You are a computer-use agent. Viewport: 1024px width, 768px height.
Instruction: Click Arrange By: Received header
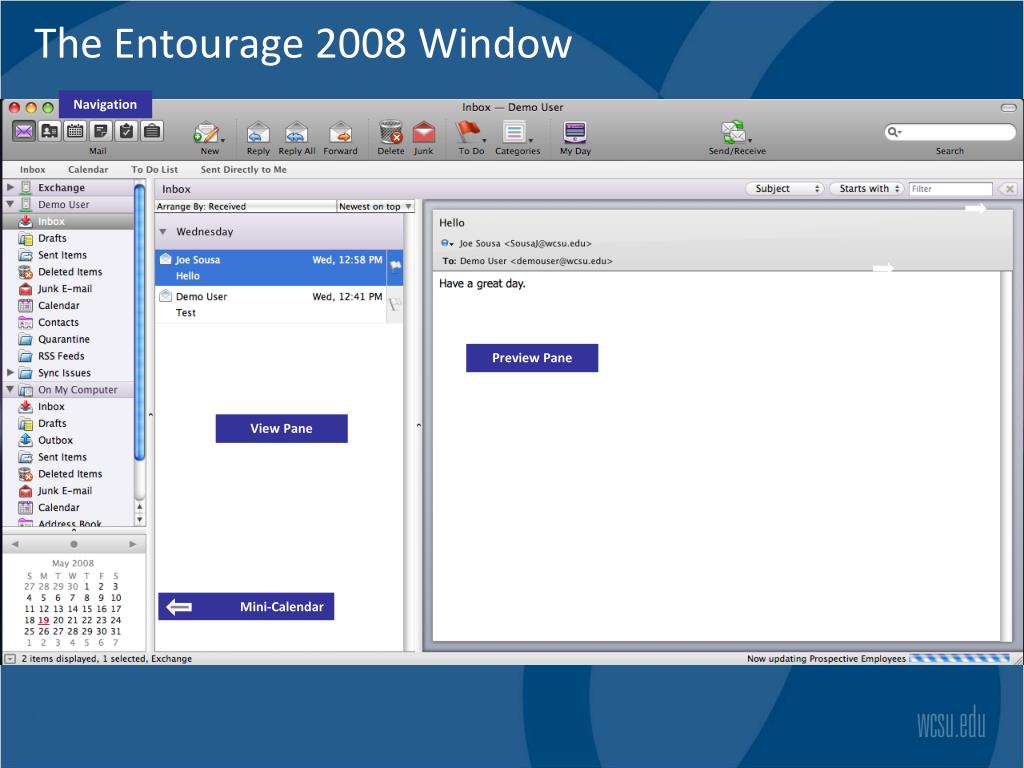[x=246, y=206]
